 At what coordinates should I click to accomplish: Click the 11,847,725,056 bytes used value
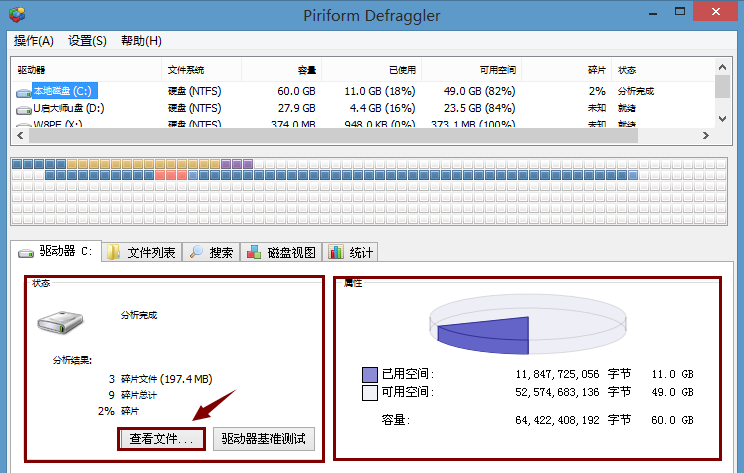[558, 374]
